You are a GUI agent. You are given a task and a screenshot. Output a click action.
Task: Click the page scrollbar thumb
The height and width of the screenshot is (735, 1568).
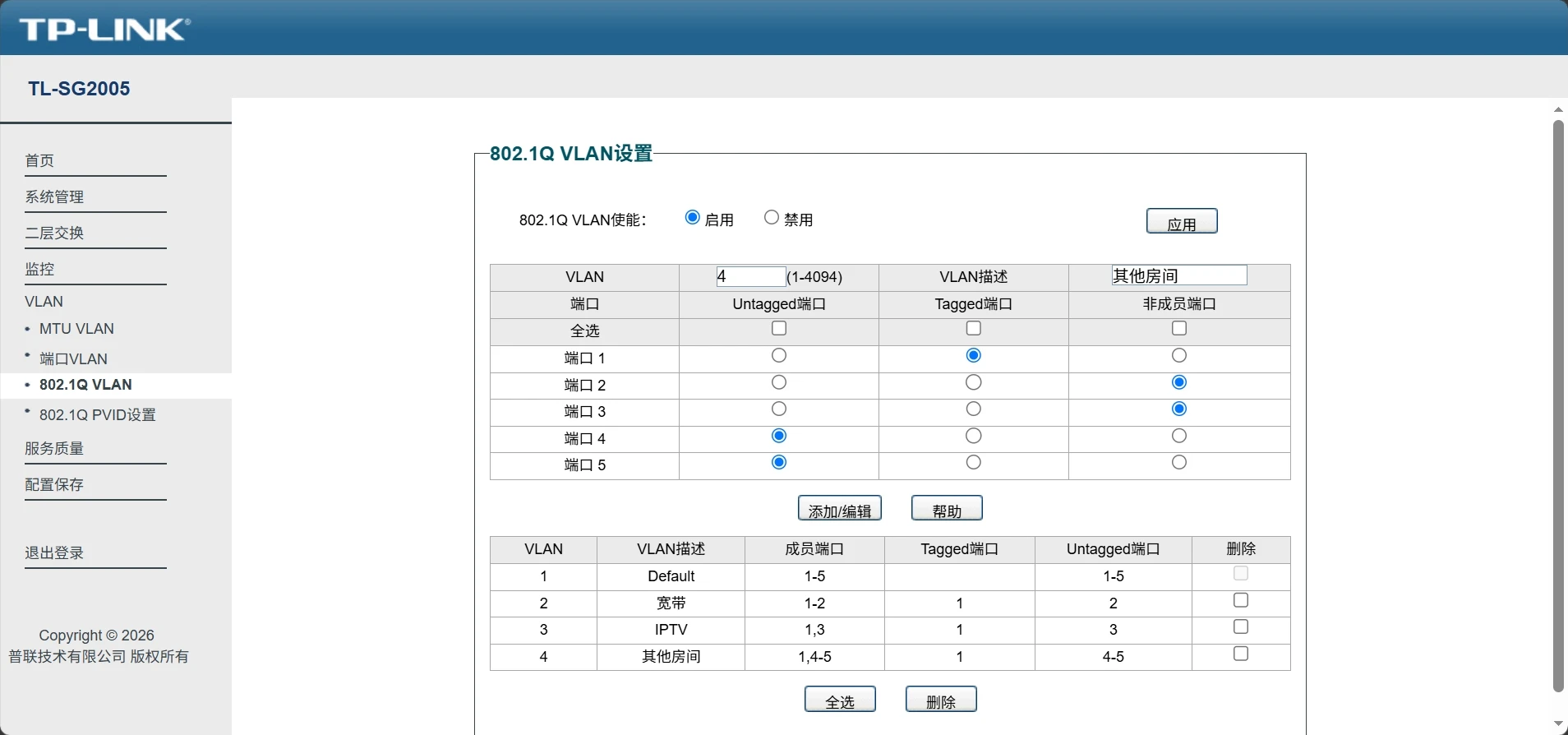point(1558,406)
